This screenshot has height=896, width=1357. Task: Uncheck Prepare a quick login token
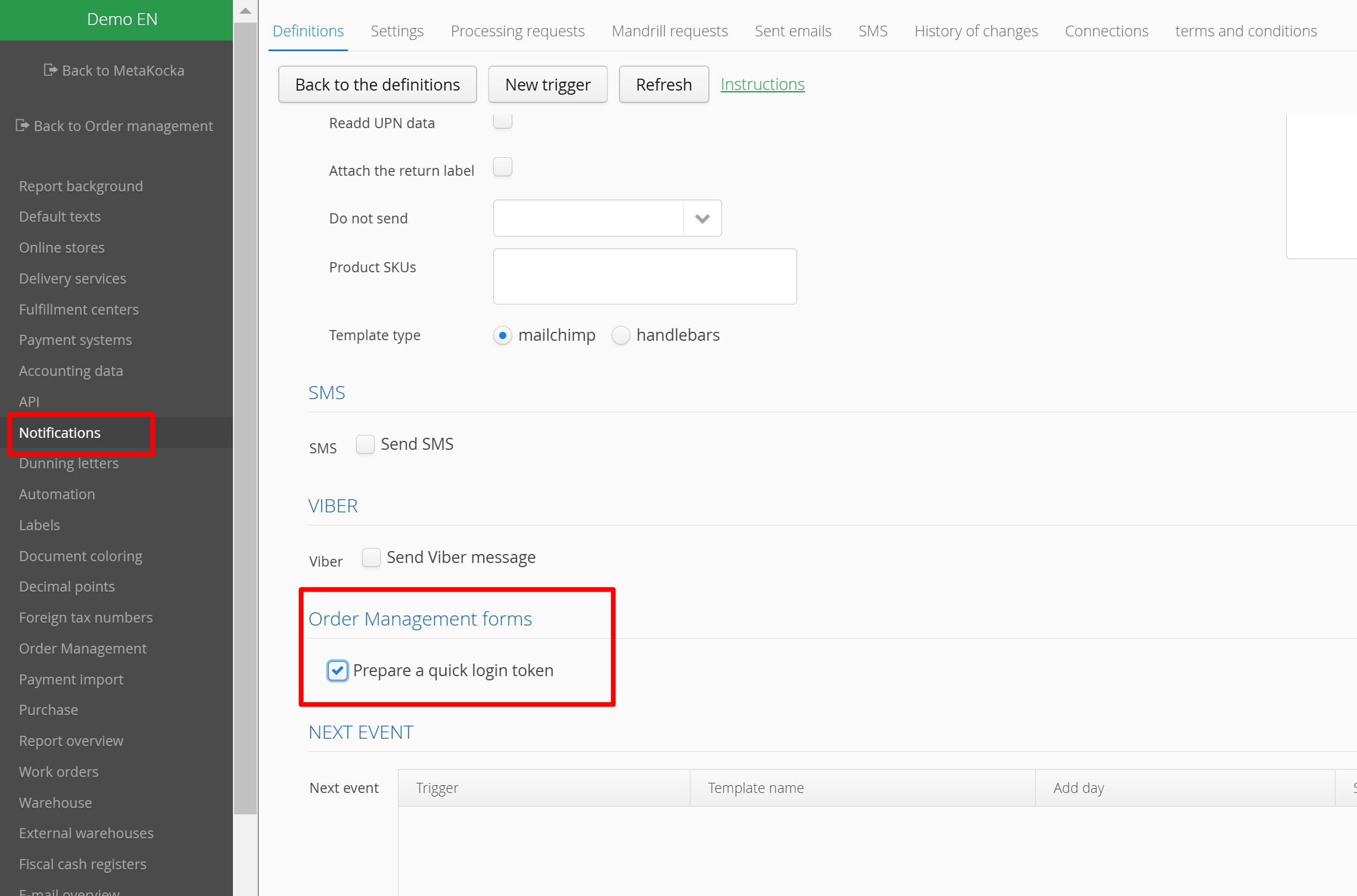tap(337, 671)
